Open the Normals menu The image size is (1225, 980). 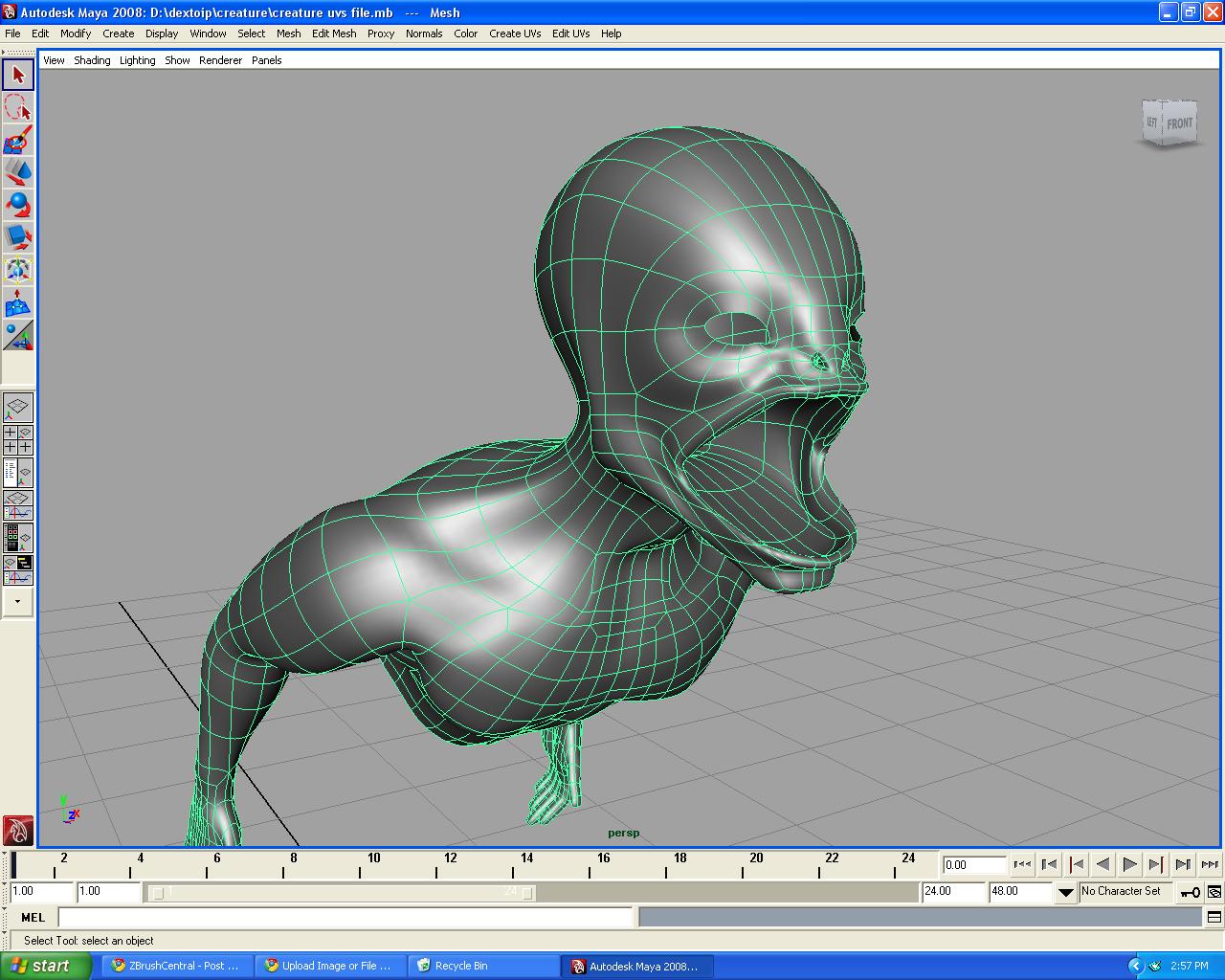pos(424,33)
